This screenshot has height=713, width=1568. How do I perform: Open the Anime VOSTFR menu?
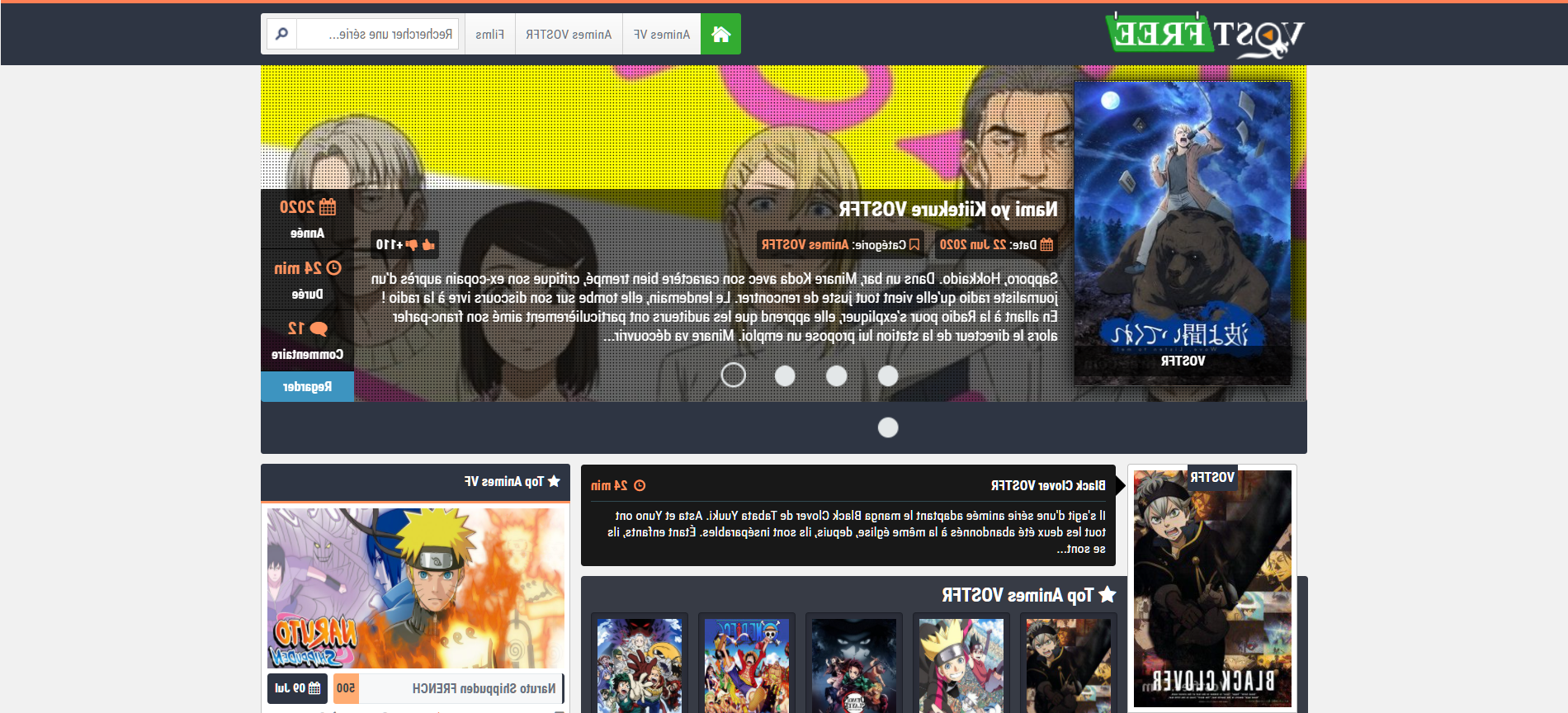(x=569, y=34)
